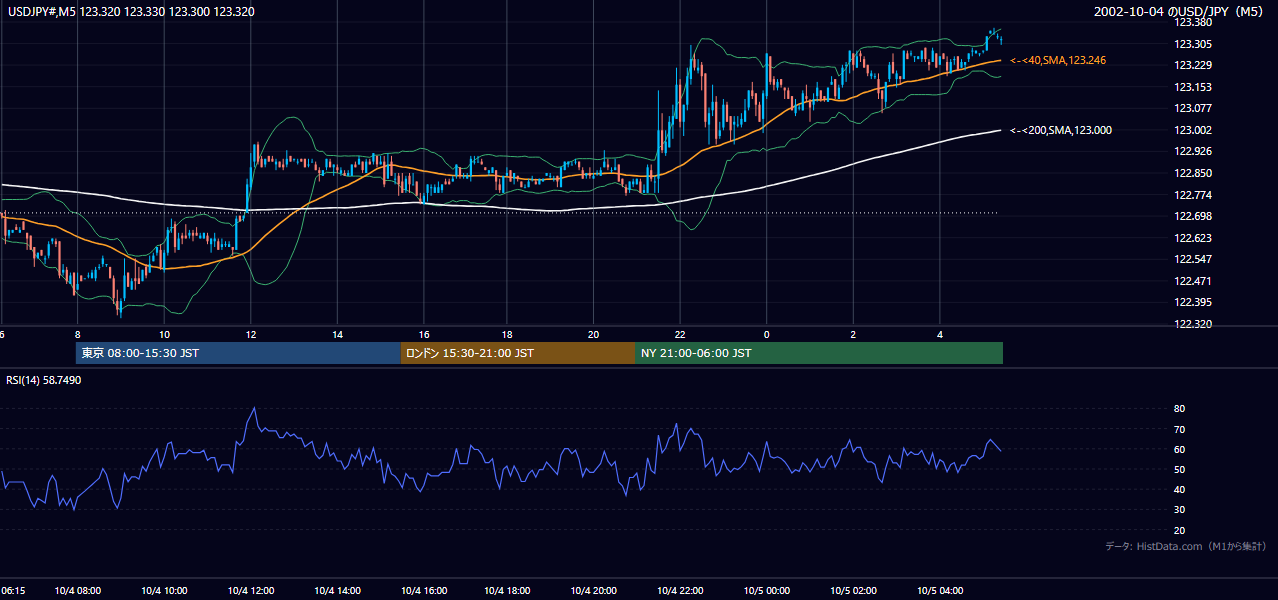Viewport: 1278px width, 600px height.
Task: Click price level 123.229 on the axis
Action: point(1193,65)
